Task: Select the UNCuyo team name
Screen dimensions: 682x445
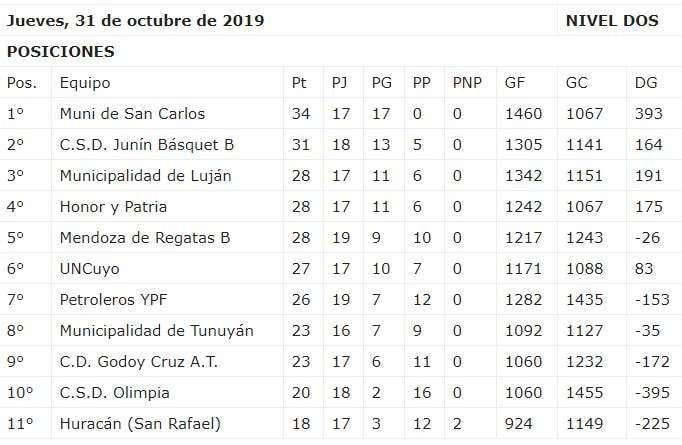Action: (x=90, y=269)
